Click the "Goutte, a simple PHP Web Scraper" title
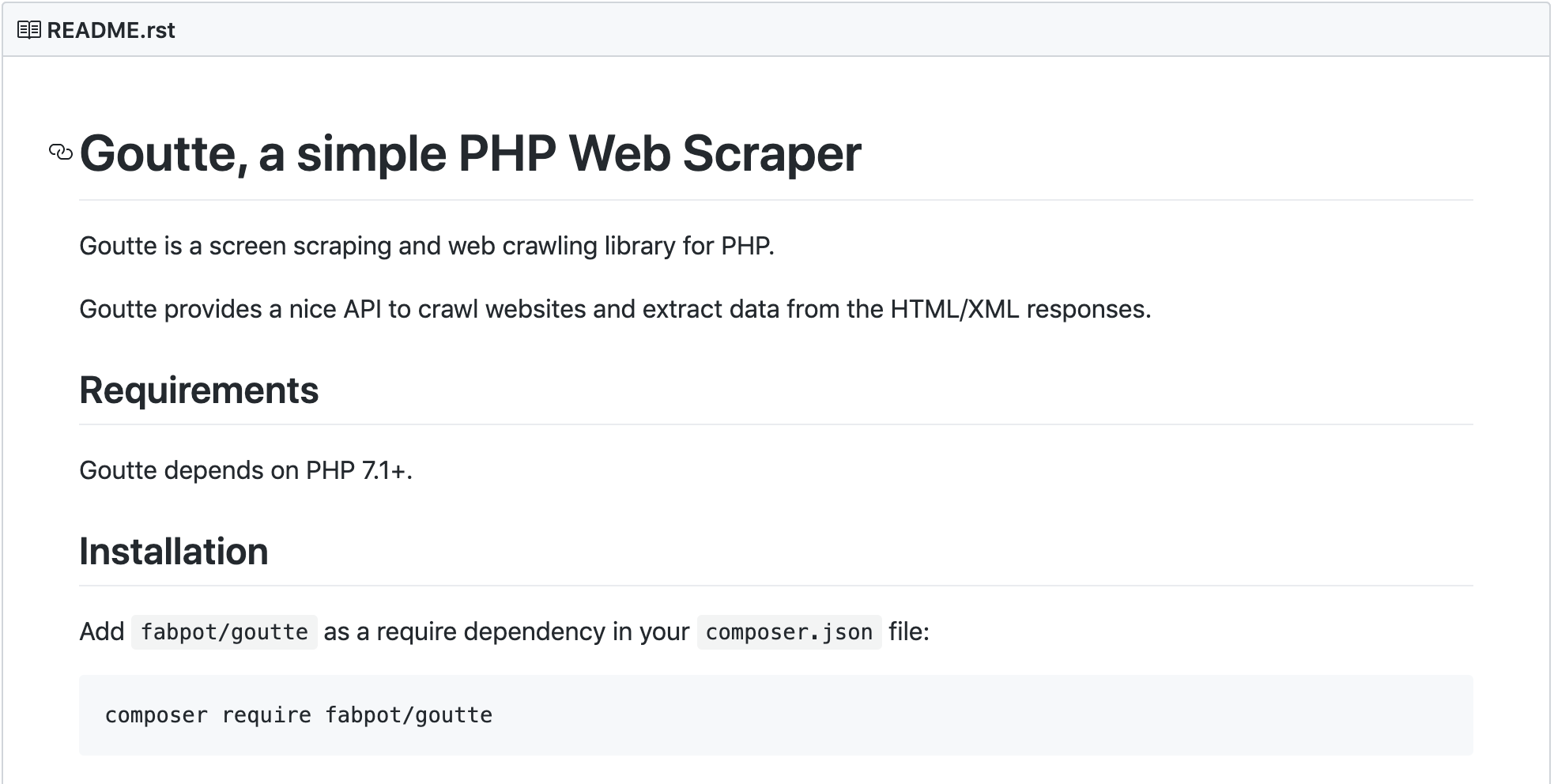1554x784 pixels. click(x=470, y=153)
